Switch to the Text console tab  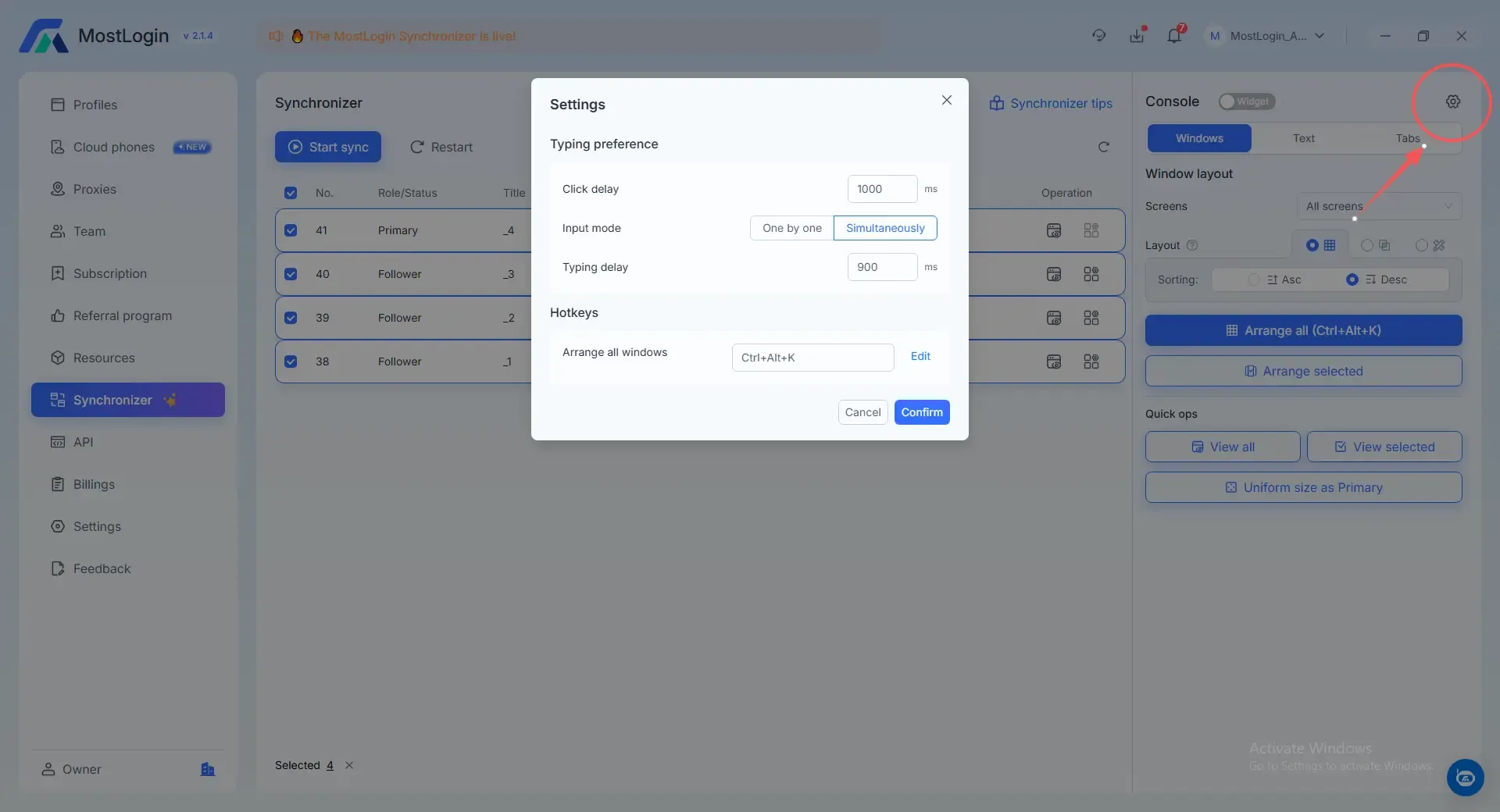coord(1303,138)
